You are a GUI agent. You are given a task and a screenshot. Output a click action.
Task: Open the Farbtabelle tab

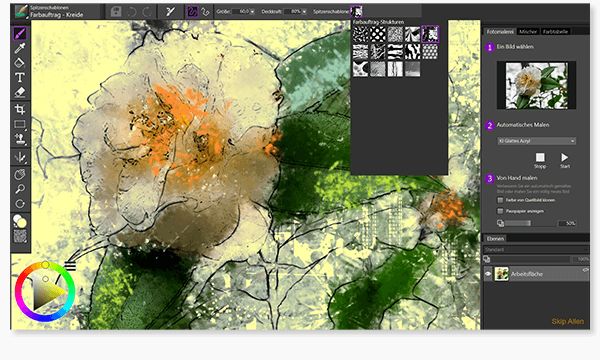(x=555, y=32)
